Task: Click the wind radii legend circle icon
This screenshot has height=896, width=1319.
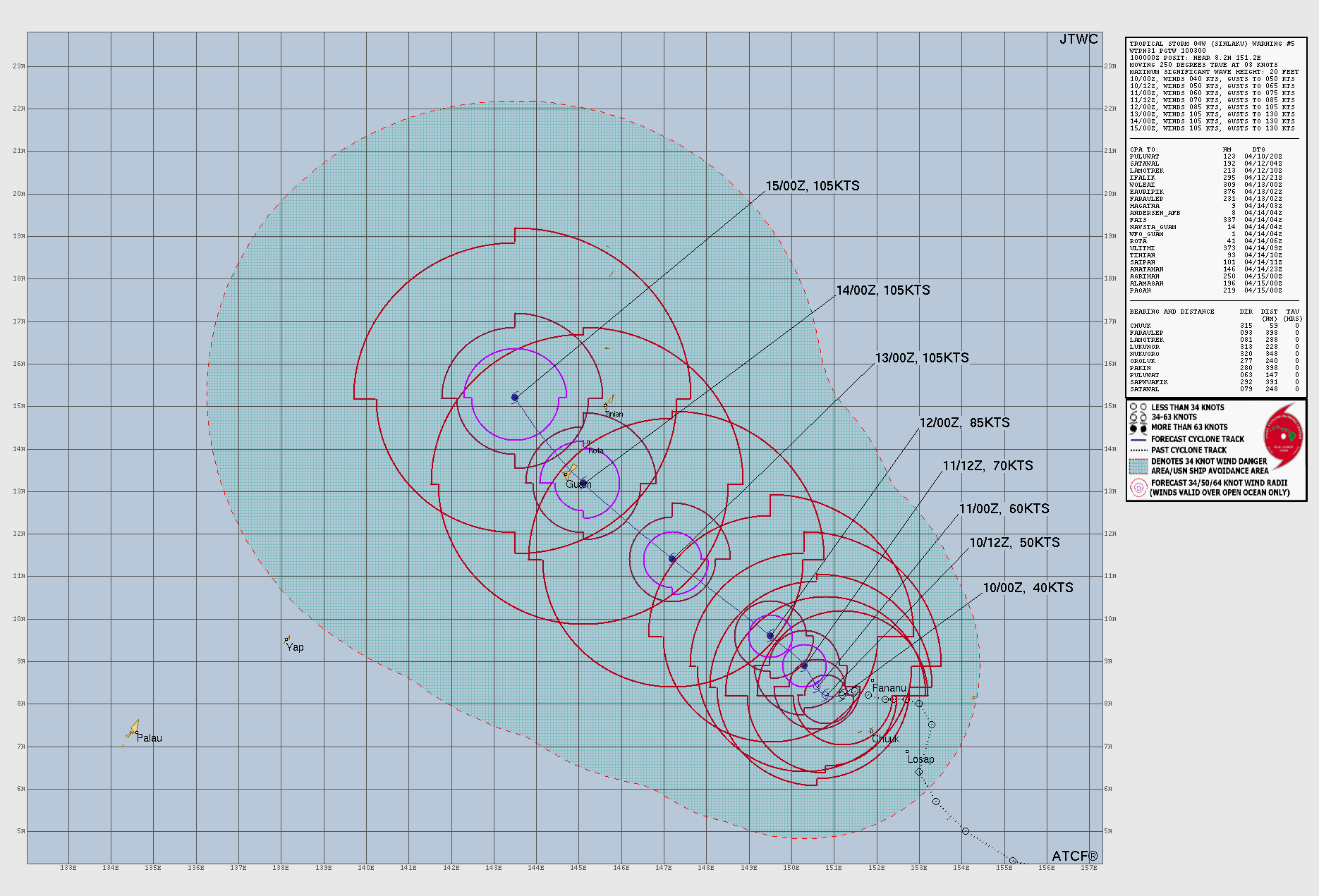Action: point(1138,488)
